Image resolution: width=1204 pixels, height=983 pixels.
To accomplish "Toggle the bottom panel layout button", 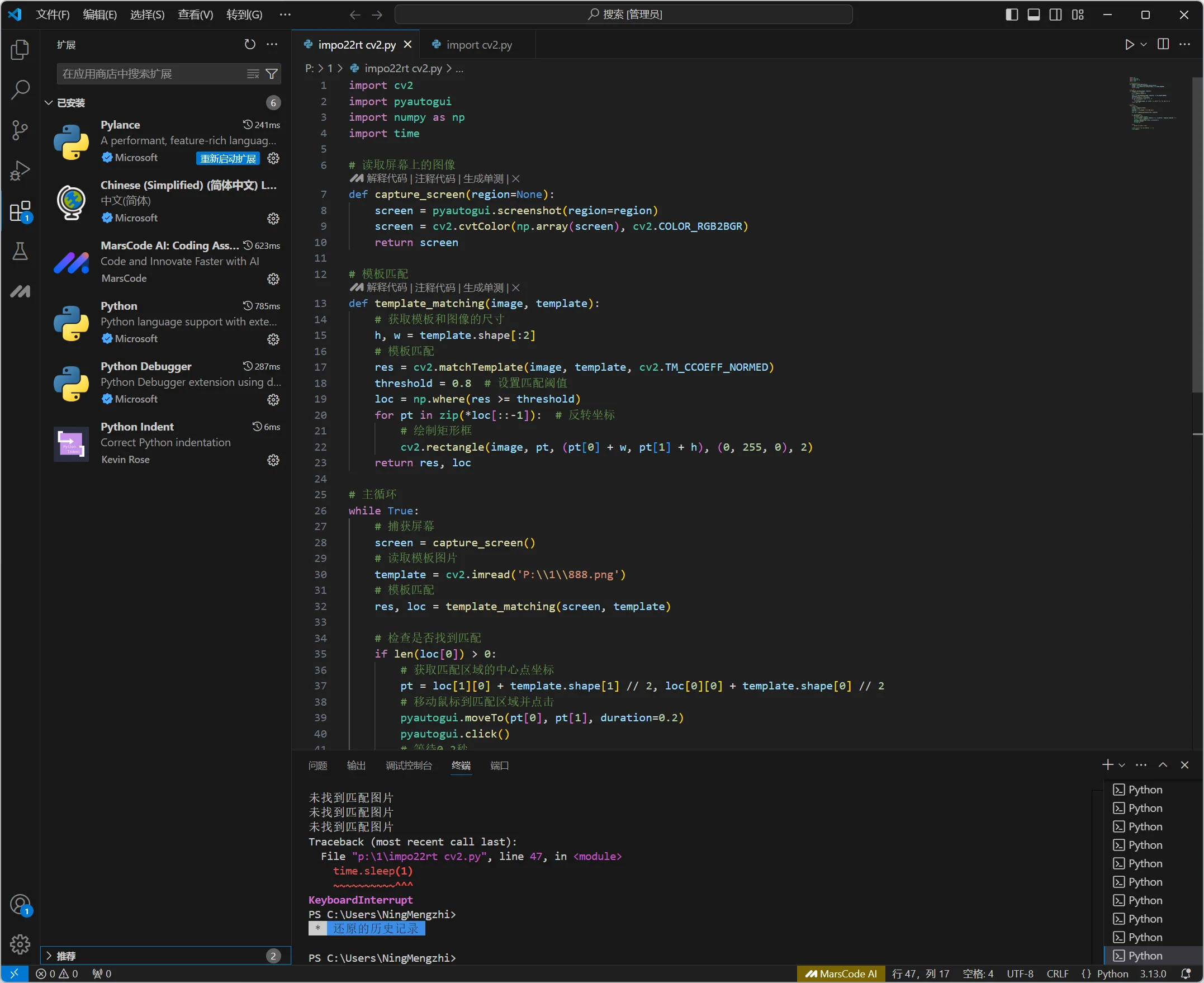I will click(x=1034, y=15).
